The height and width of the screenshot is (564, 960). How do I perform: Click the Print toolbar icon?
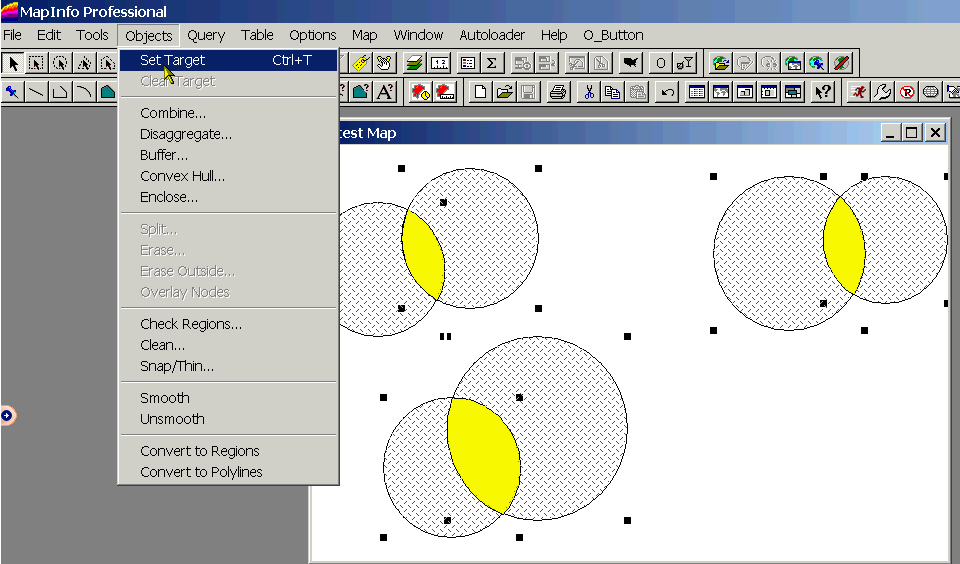tap(558, 92)
